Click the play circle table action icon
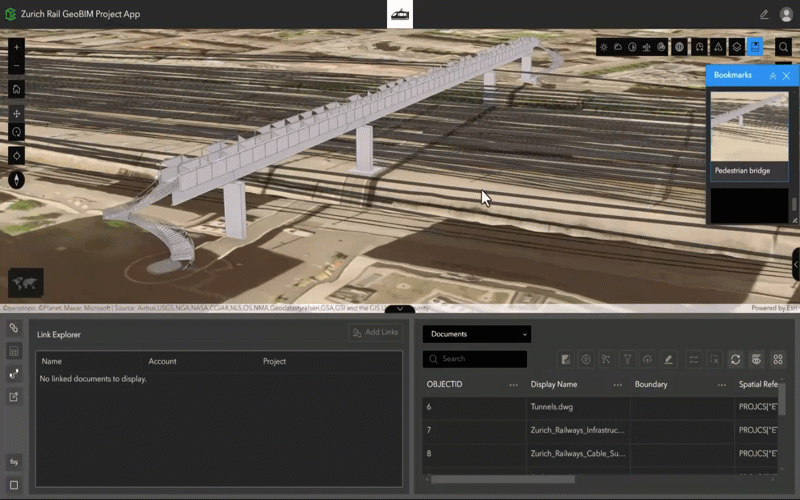 pos(586,360)
